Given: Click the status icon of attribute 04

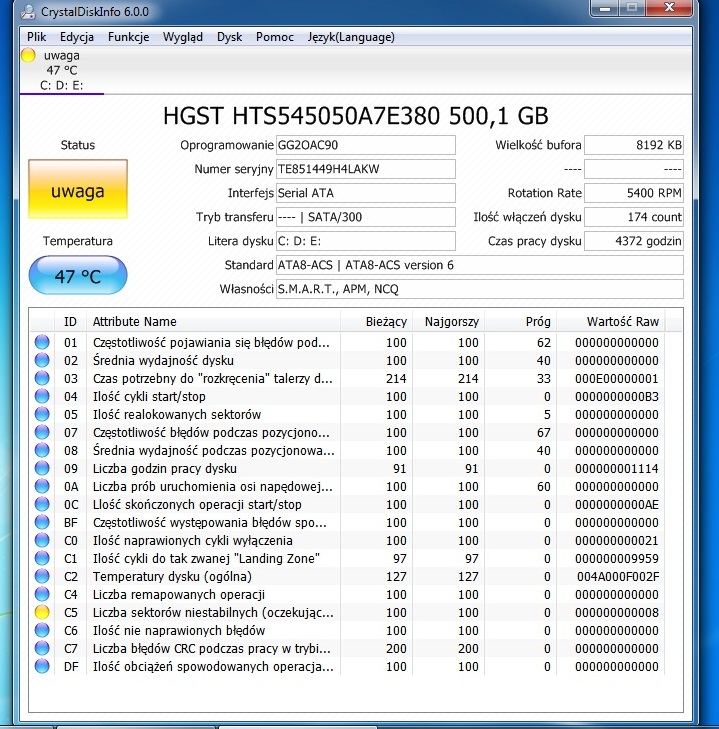Looking at the screenshot, I should (x=42, y=396).
